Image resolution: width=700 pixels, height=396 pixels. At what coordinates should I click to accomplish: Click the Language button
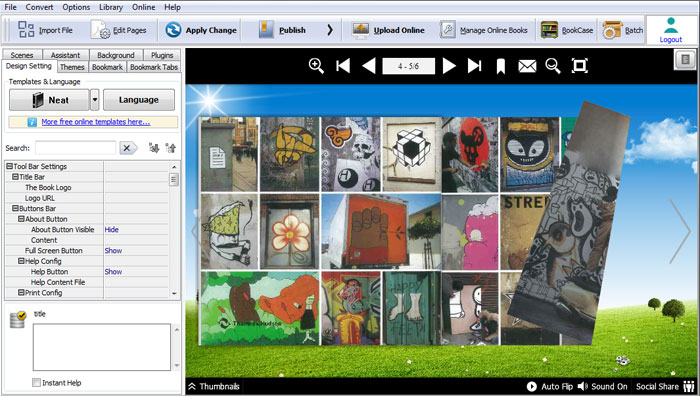click(139, 100)
